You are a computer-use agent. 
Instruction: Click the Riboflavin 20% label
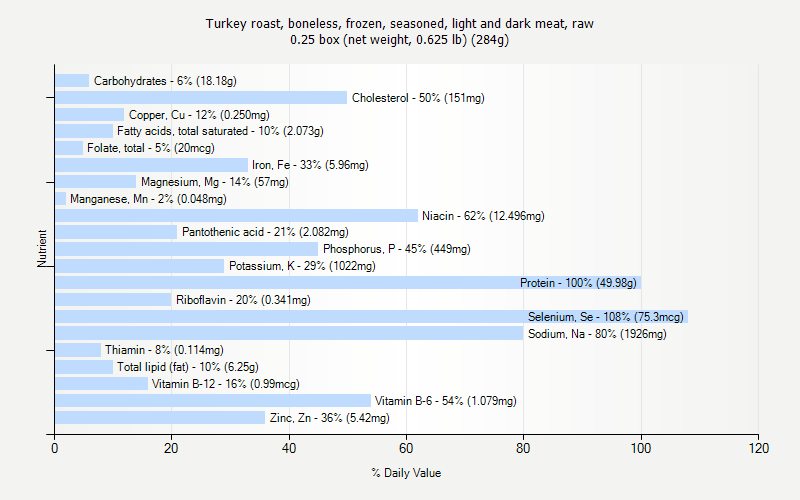(243, 300)
